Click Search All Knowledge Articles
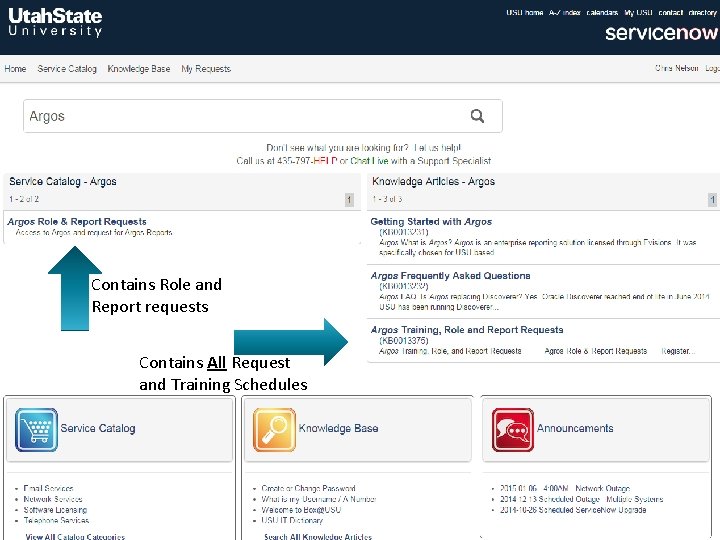The width and height of the screenshot is (720, 540). click(318, 536)
